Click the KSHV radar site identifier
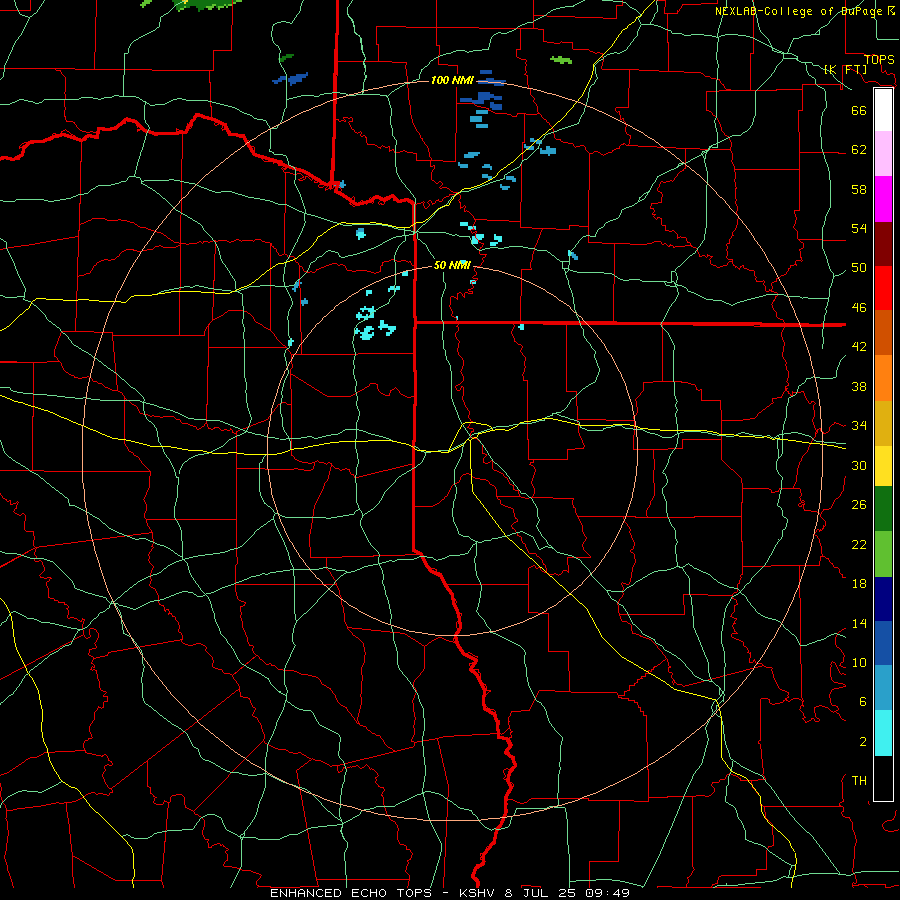The width and height of the screenshot is (900, 900). pyautogui.click(x=479, y=893)
